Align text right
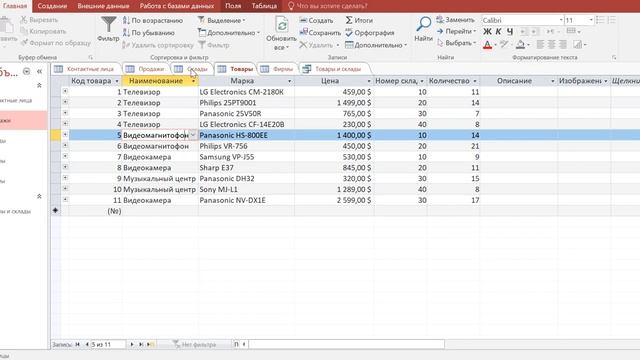640x360 pixels. click(x=563, y=44)
